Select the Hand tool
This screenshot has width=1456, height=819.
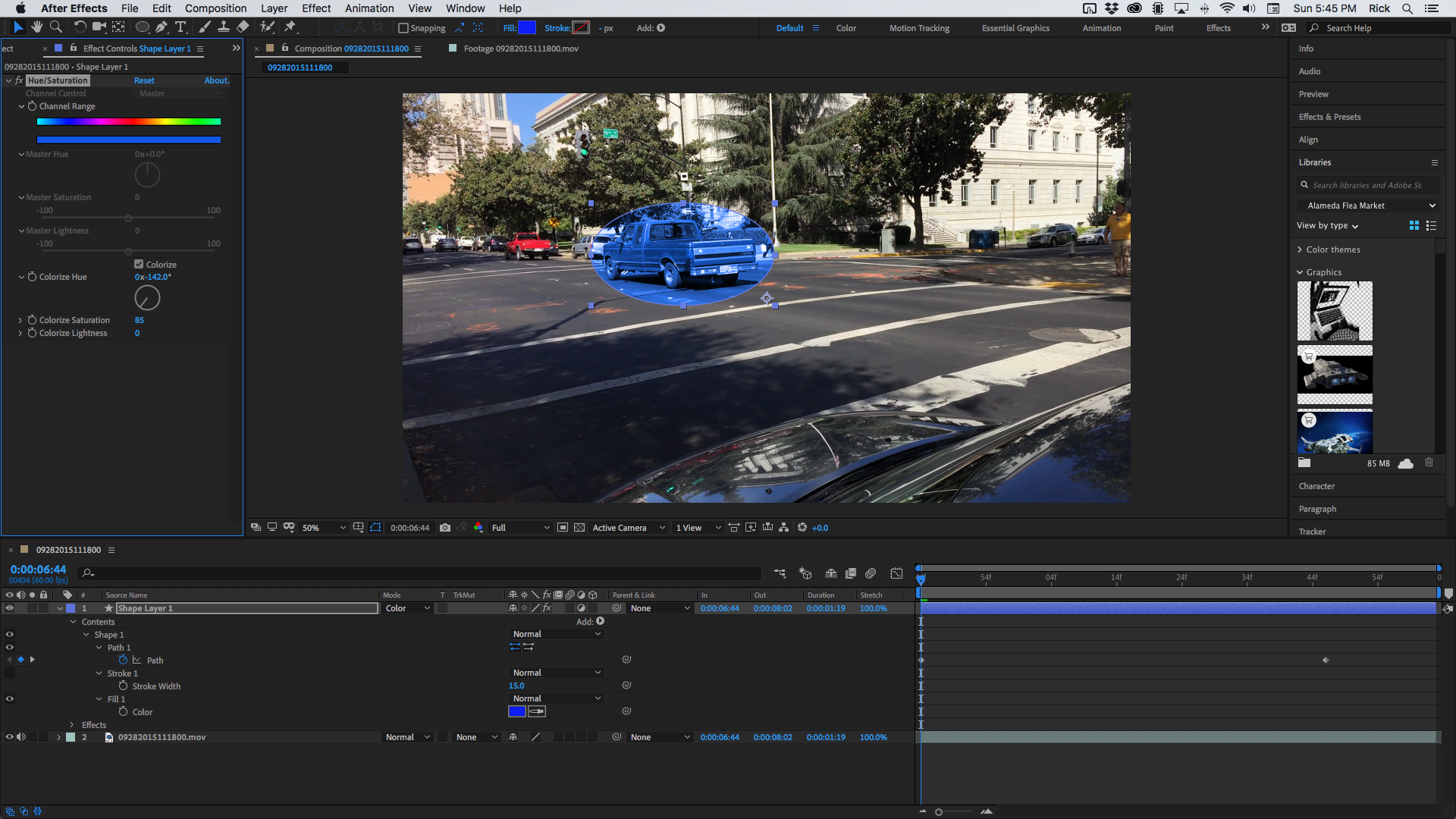click(36, 27)
